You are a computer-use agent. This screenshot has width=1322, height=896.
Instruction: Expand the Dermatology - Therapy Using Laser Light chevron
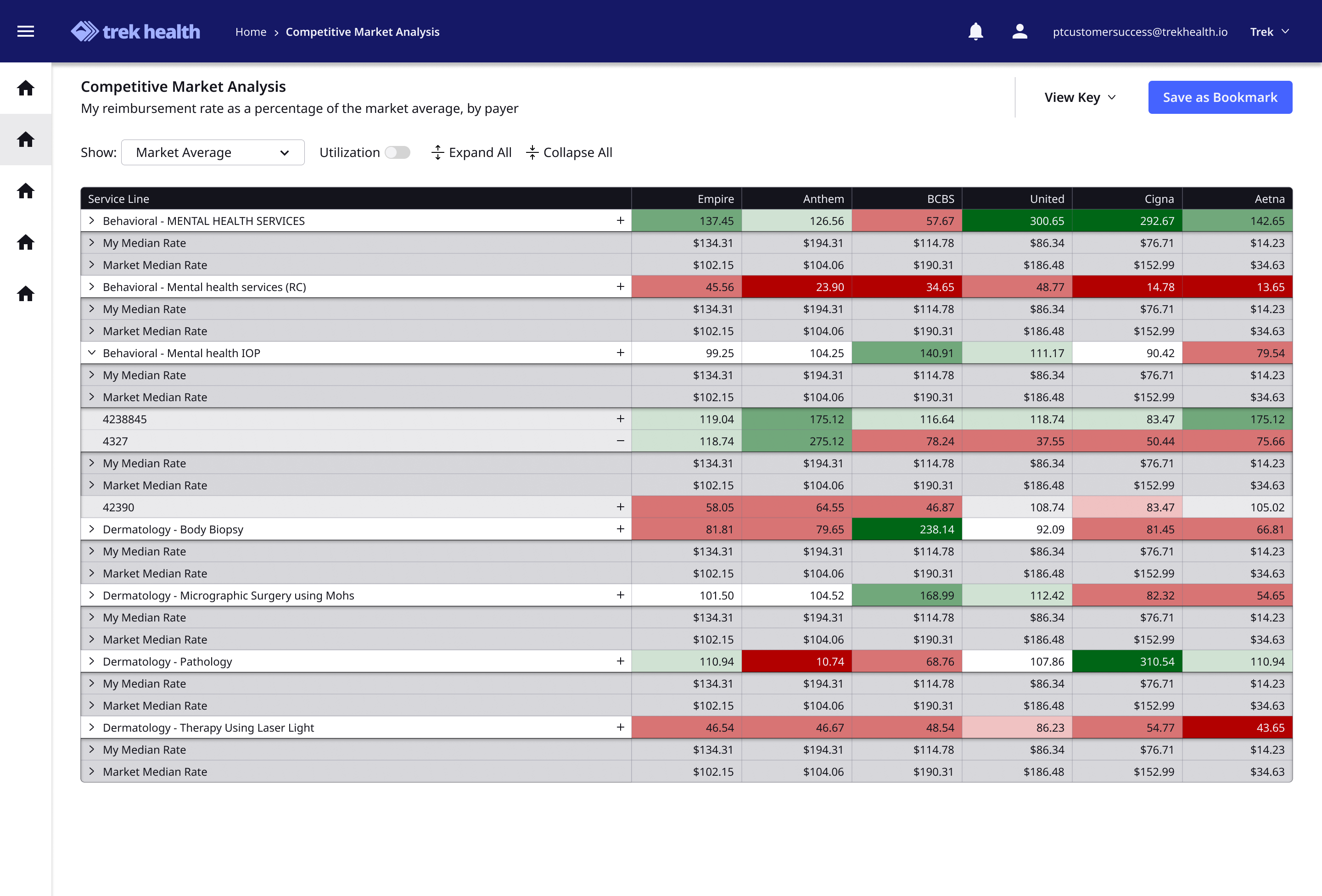coord(92,727)
